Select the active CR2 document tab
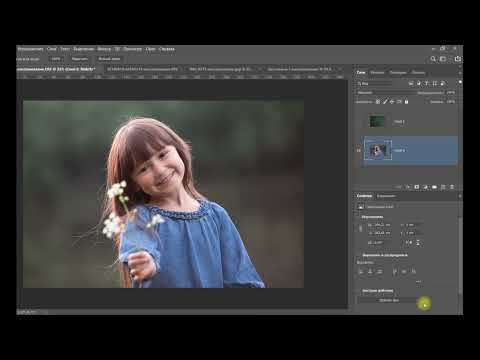 56,69
